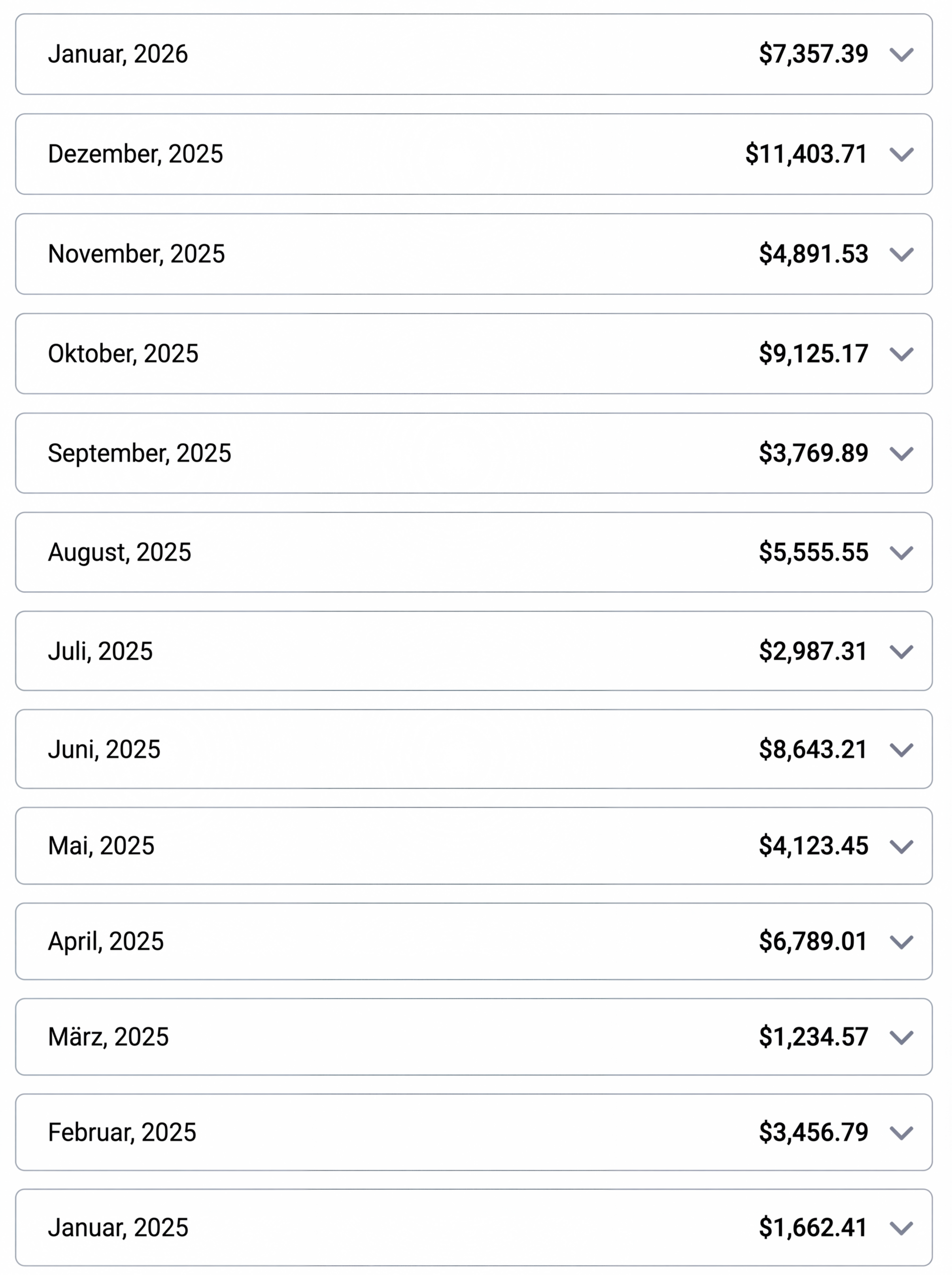
Task: Click the $8,643.21 amount in Juni
Action: coord(813,749)
